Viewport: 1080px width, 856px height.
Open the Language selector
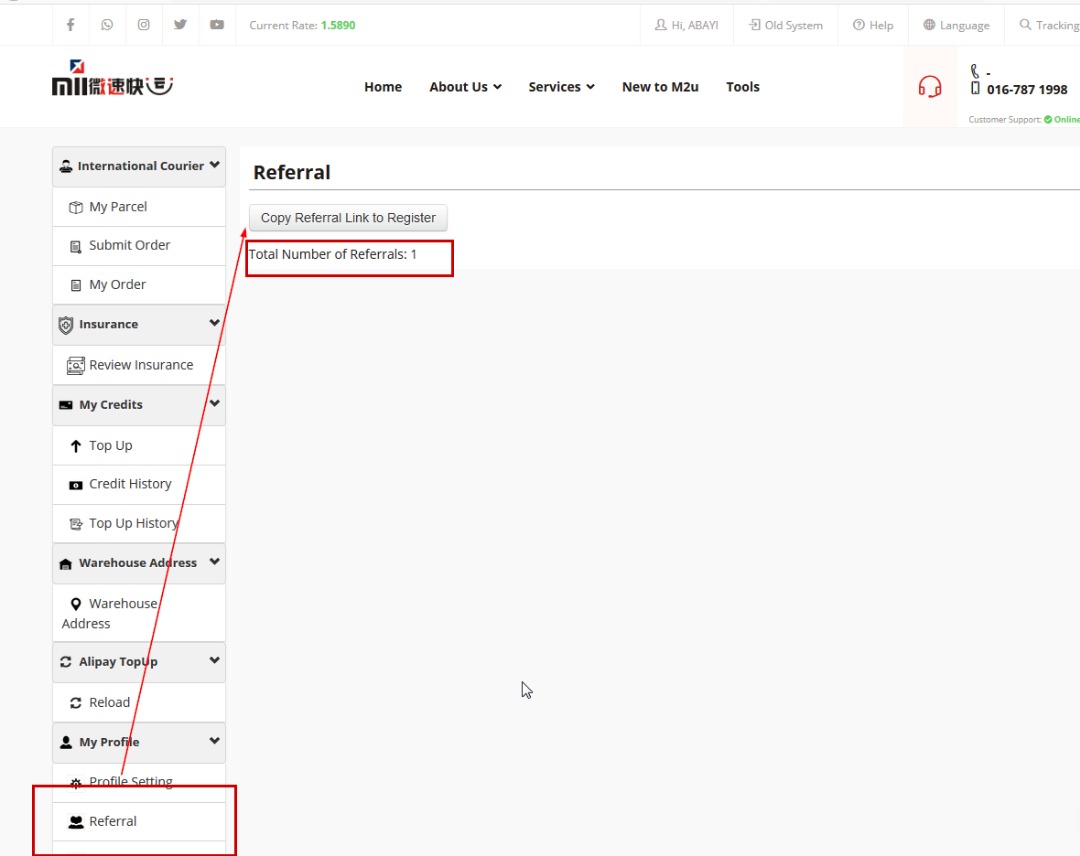click(x=956, y=25)
